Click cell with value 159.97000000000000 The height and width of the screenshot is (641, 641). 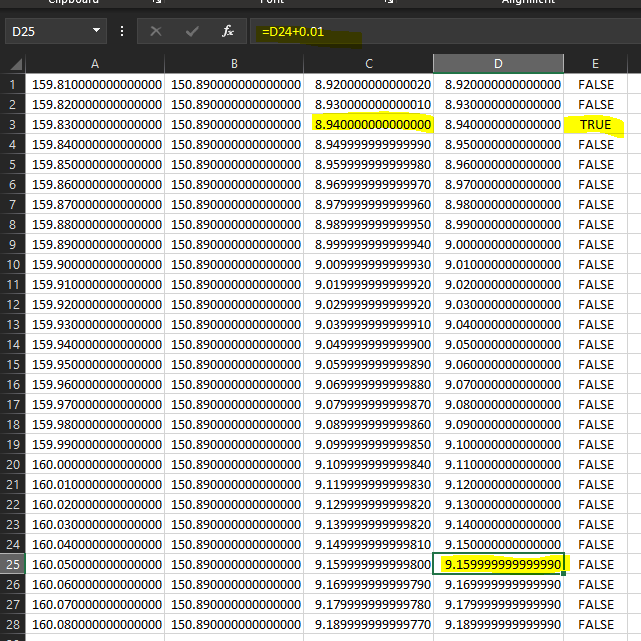tap(95, 405)
